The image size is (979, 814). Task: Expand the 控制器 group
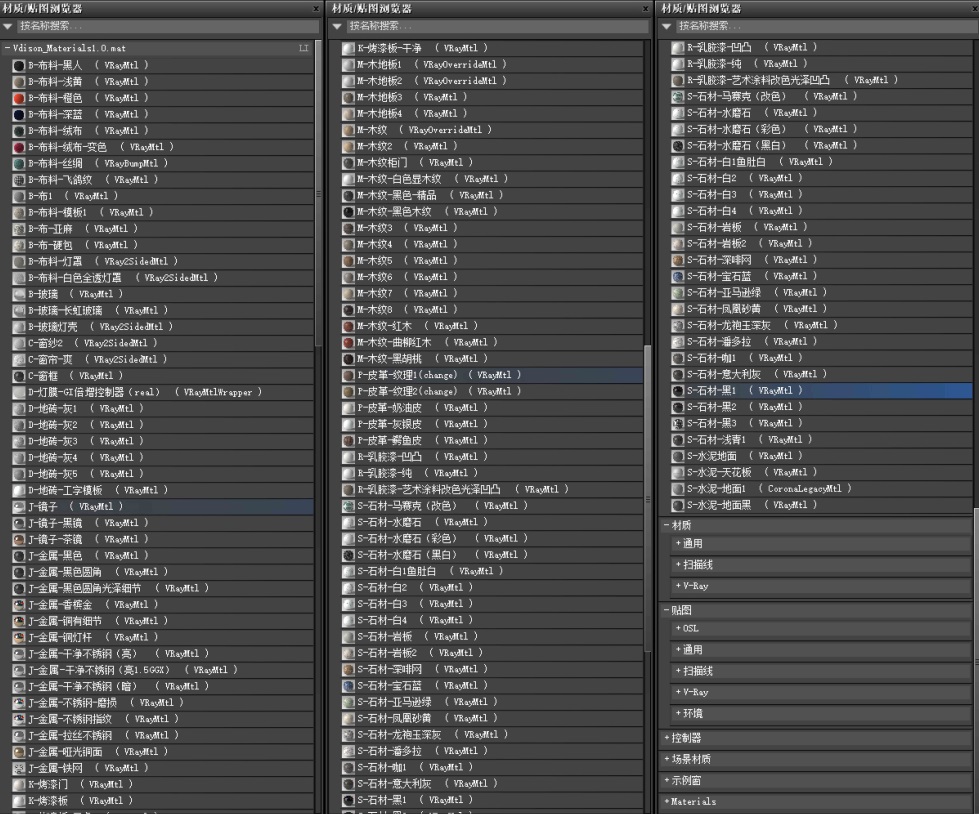tap(667, 738)
